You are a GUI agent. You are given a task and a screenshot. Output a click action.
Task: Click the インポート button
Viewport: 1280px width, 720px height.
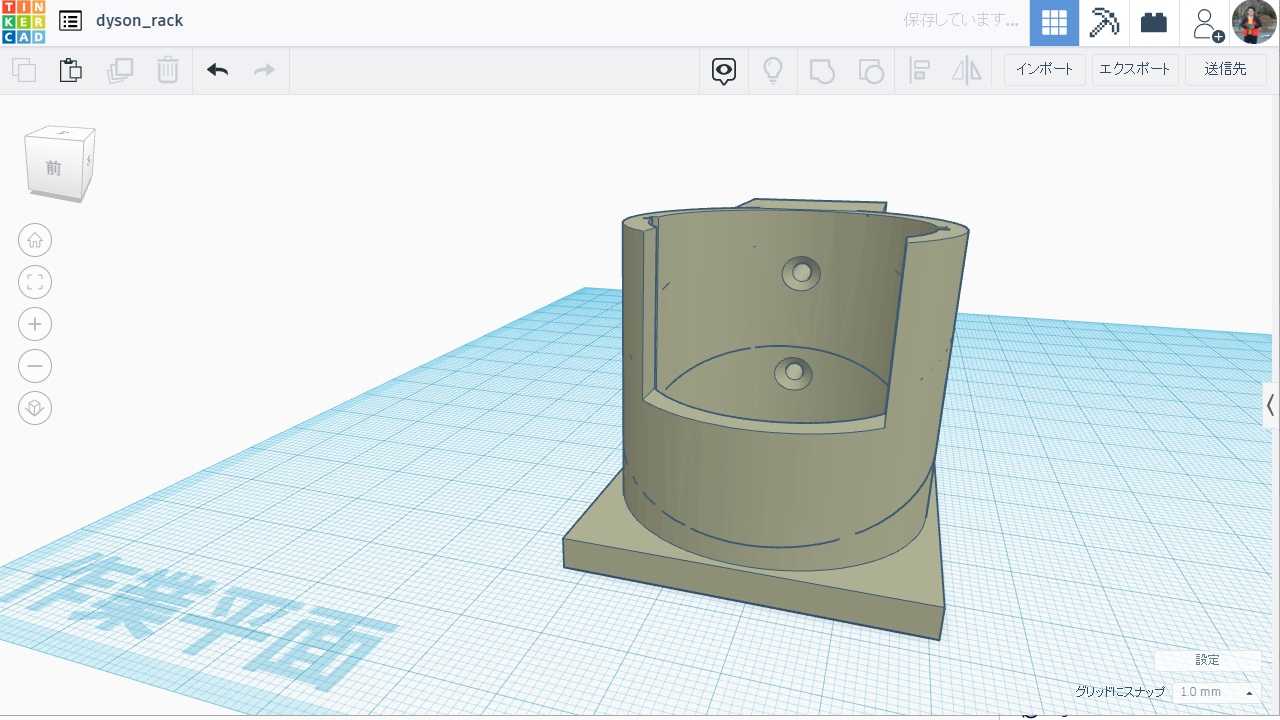click(x=1044, y=69)
